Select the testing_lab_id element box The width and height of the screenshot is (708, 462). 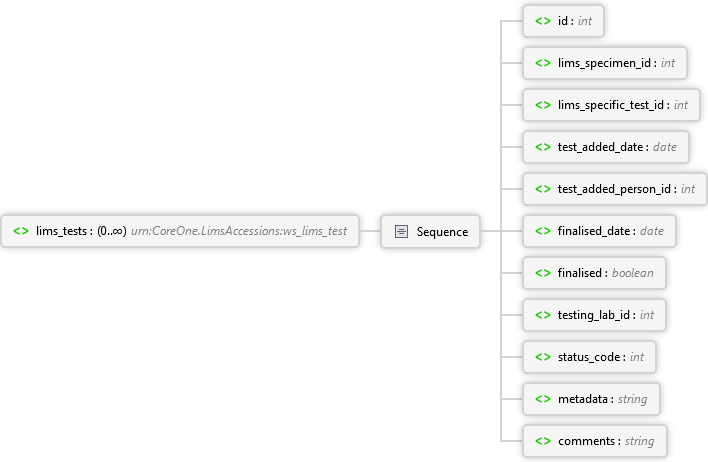pos(594,314)
